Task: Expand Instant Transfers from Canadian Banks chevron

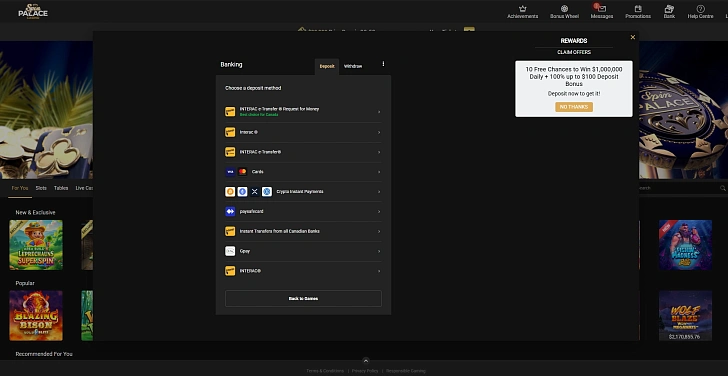Action: 379,231
